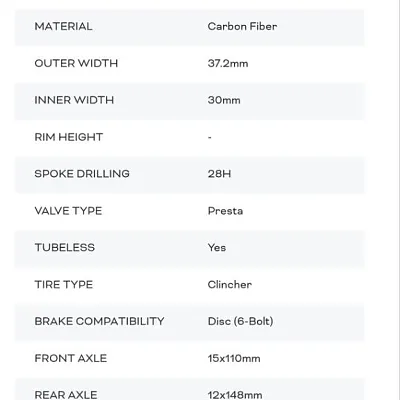Click the 15x110mm front axle value

click(234, 358)
